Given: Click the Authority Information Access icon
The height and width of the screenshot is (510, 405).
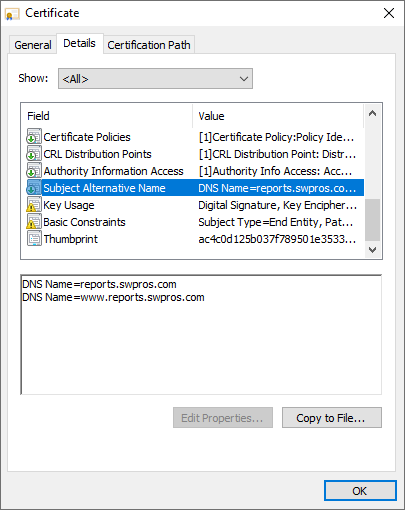Looking at the screenshot, I should [34, 171].
